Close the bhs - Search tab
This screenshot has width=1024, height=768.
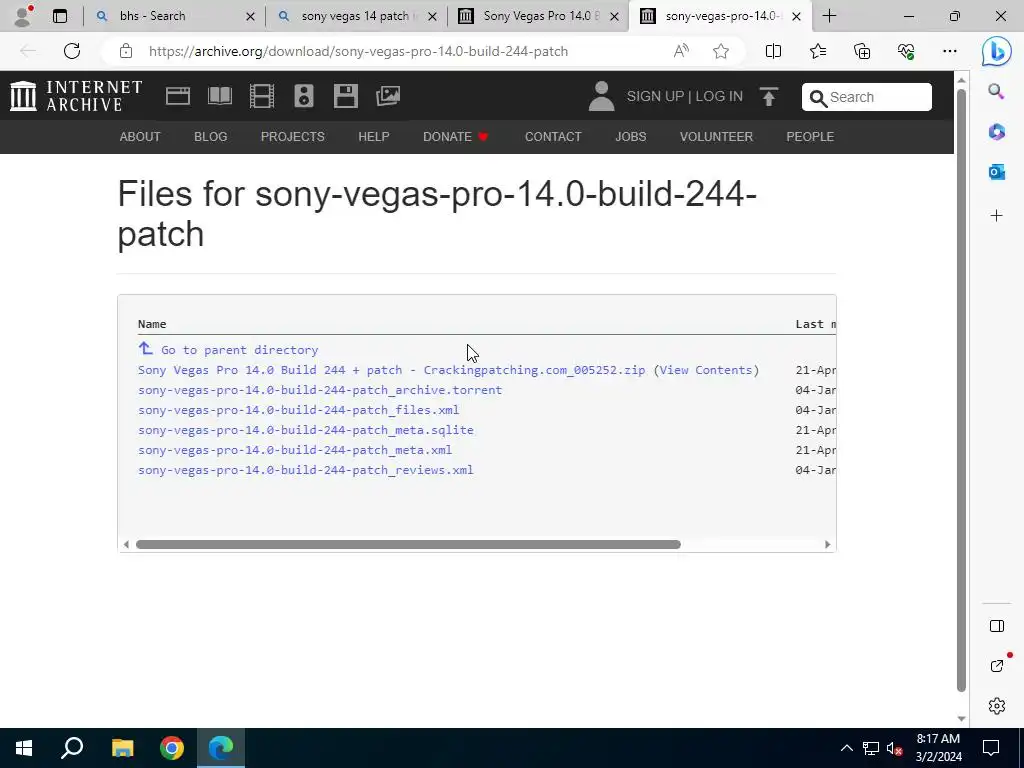[250, 16]
